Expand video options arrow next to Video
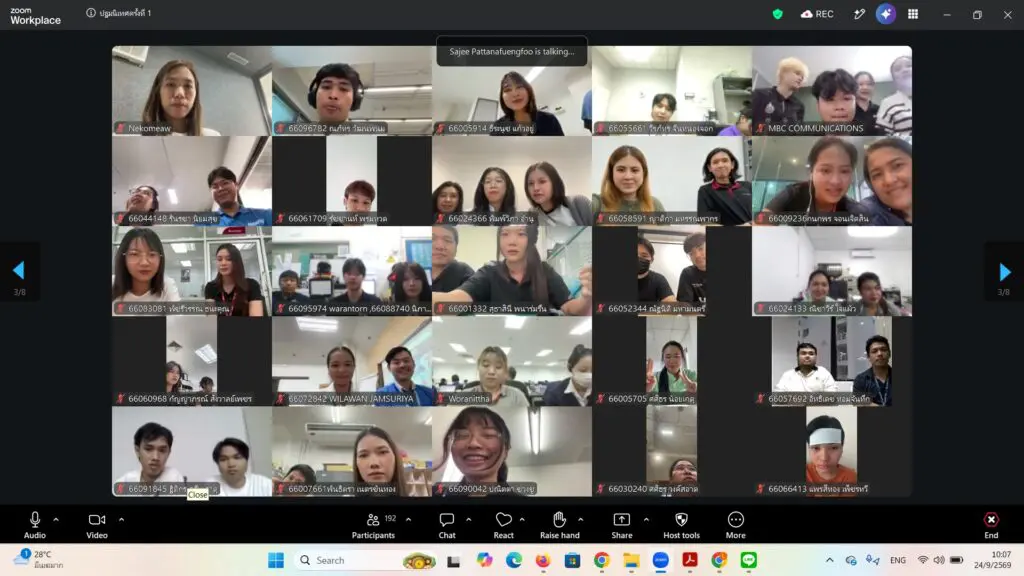Viewport: 1024px width, 576px height. coord(121,520)
